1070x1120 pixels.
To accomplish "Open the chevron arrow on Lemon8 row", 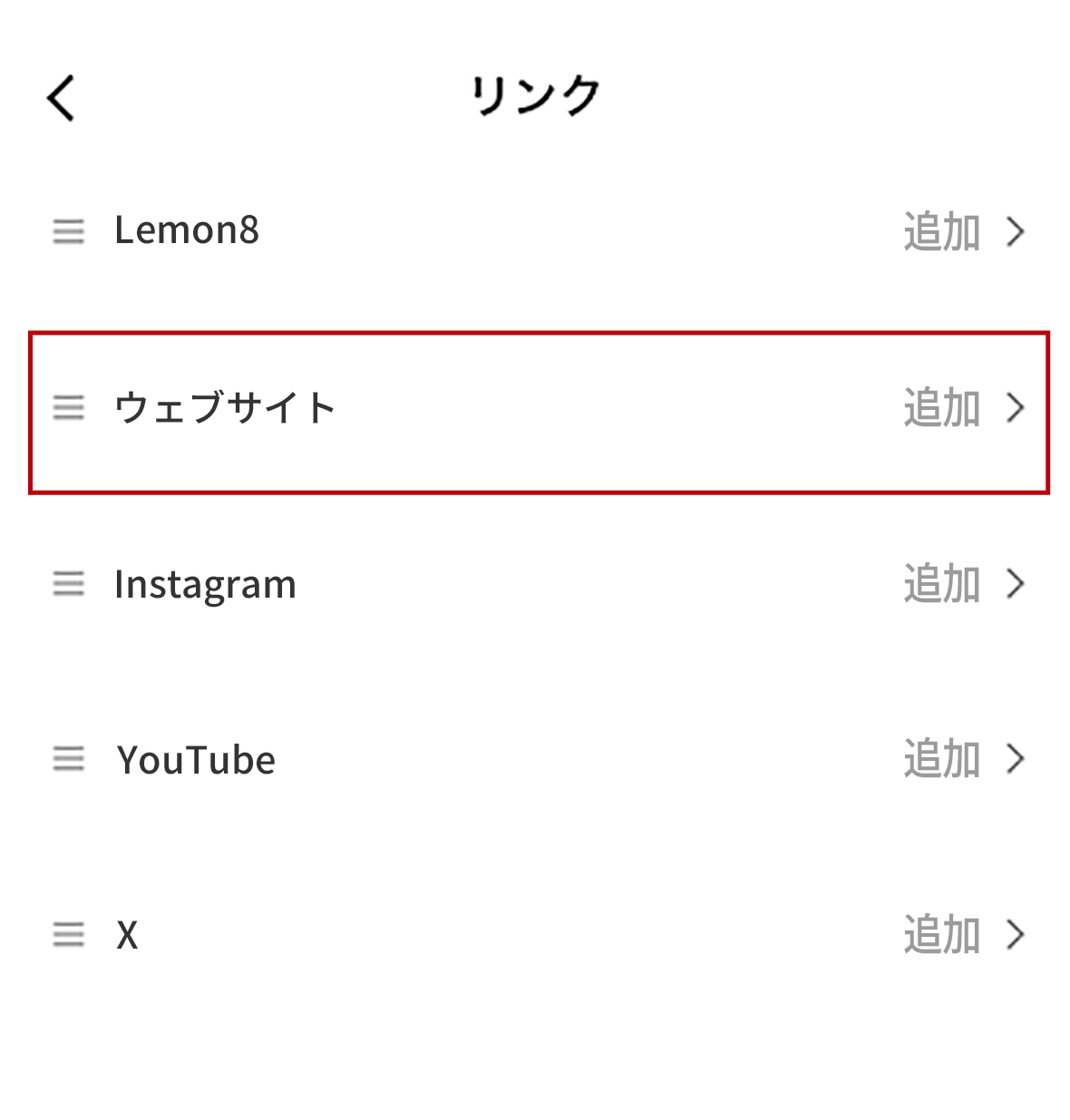I will pos(1016,231).
